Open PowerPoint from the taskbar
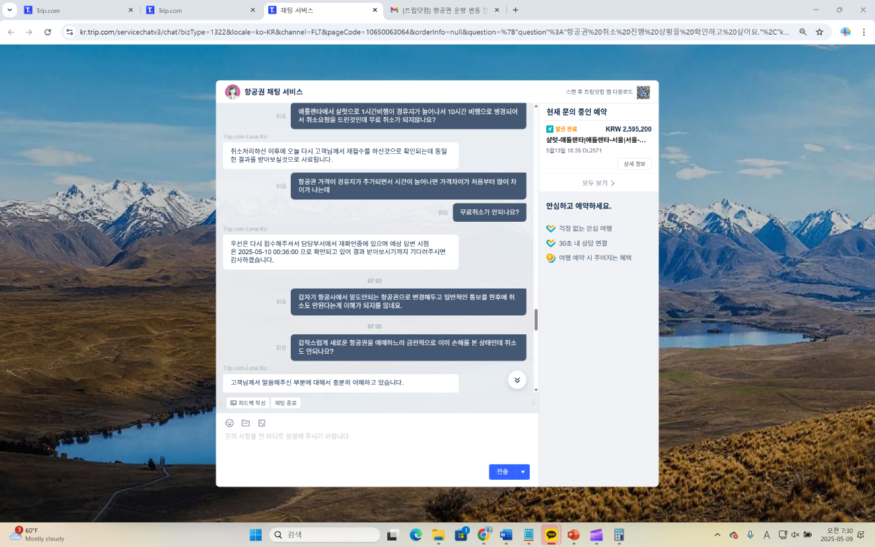The height and width of the screenshot is (547, 875). 573,535
